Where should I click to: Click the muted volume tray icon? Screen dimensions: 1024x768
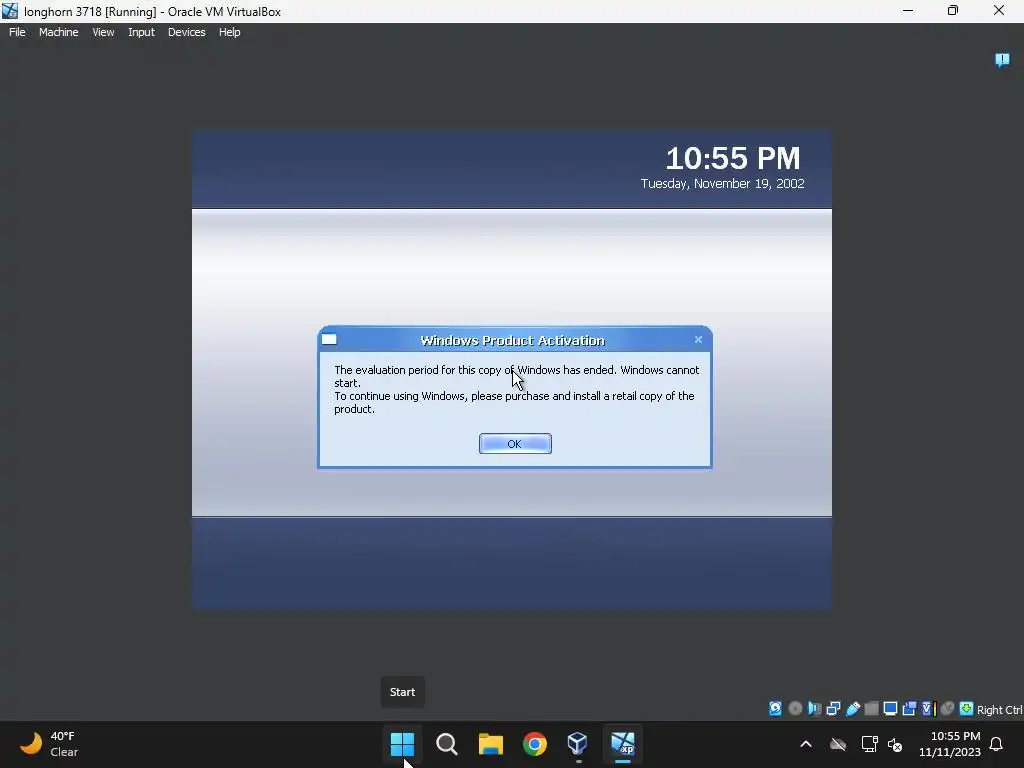(x=895, y=744)
